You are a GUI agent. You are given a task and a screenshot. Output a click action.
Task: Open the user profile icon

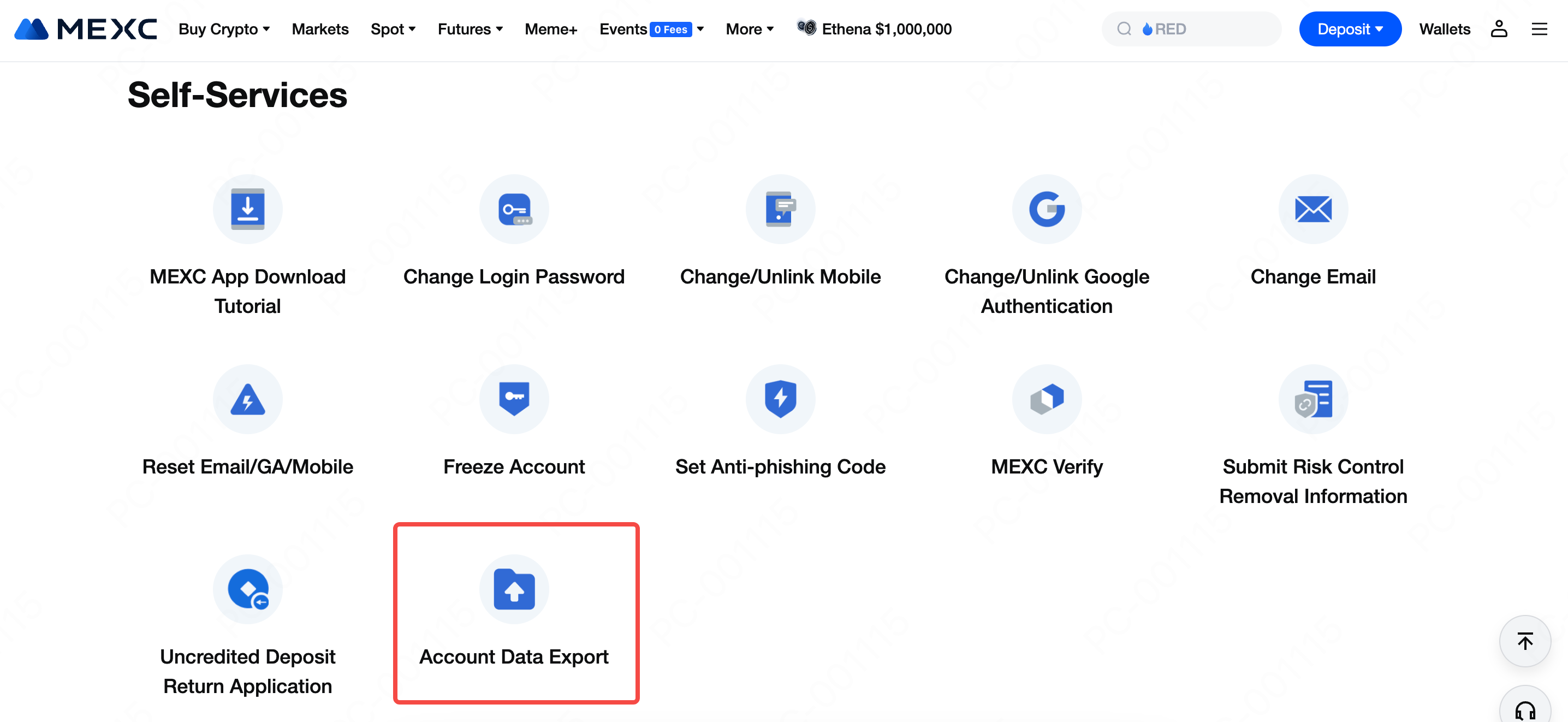1499,28
